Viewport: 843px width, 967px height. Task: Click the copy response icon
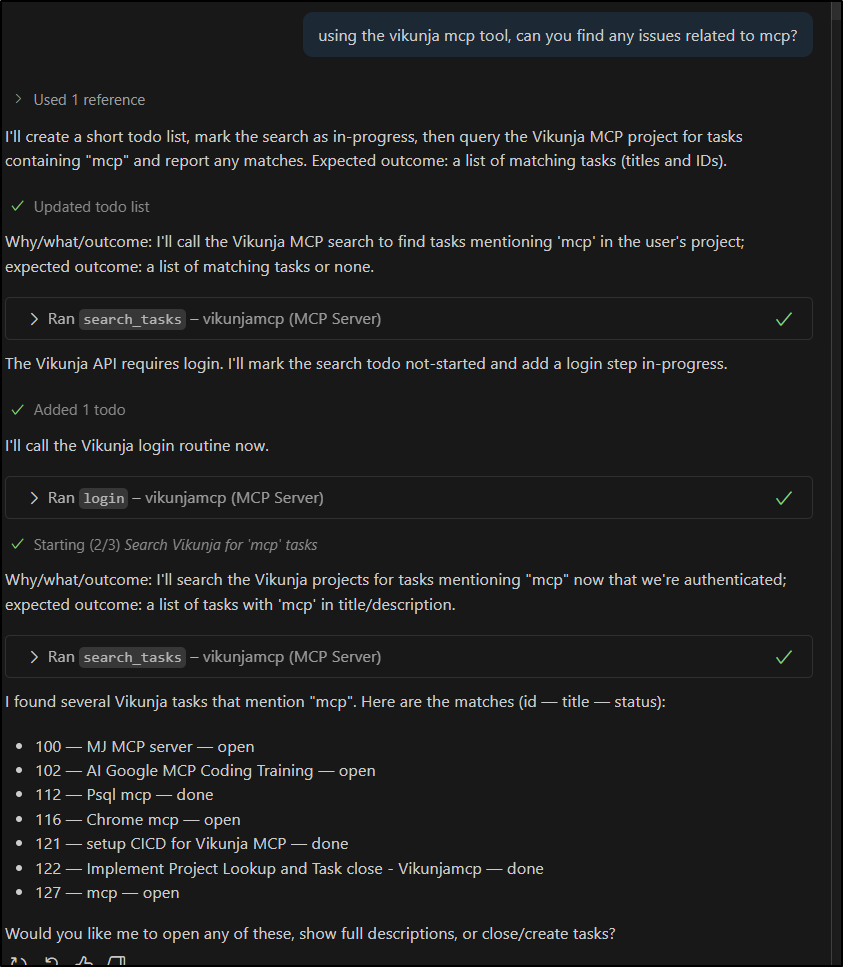coord(118,960)
